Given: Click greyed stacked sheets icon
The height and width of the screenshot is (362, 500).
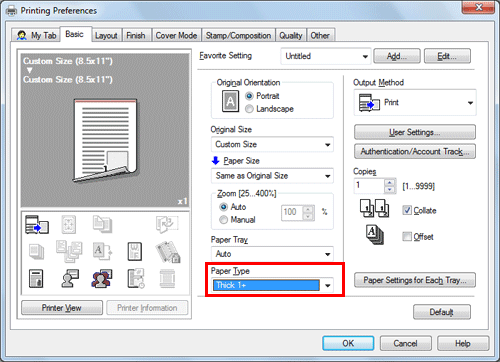Looking at the screenshot, I should coord(36,252).
